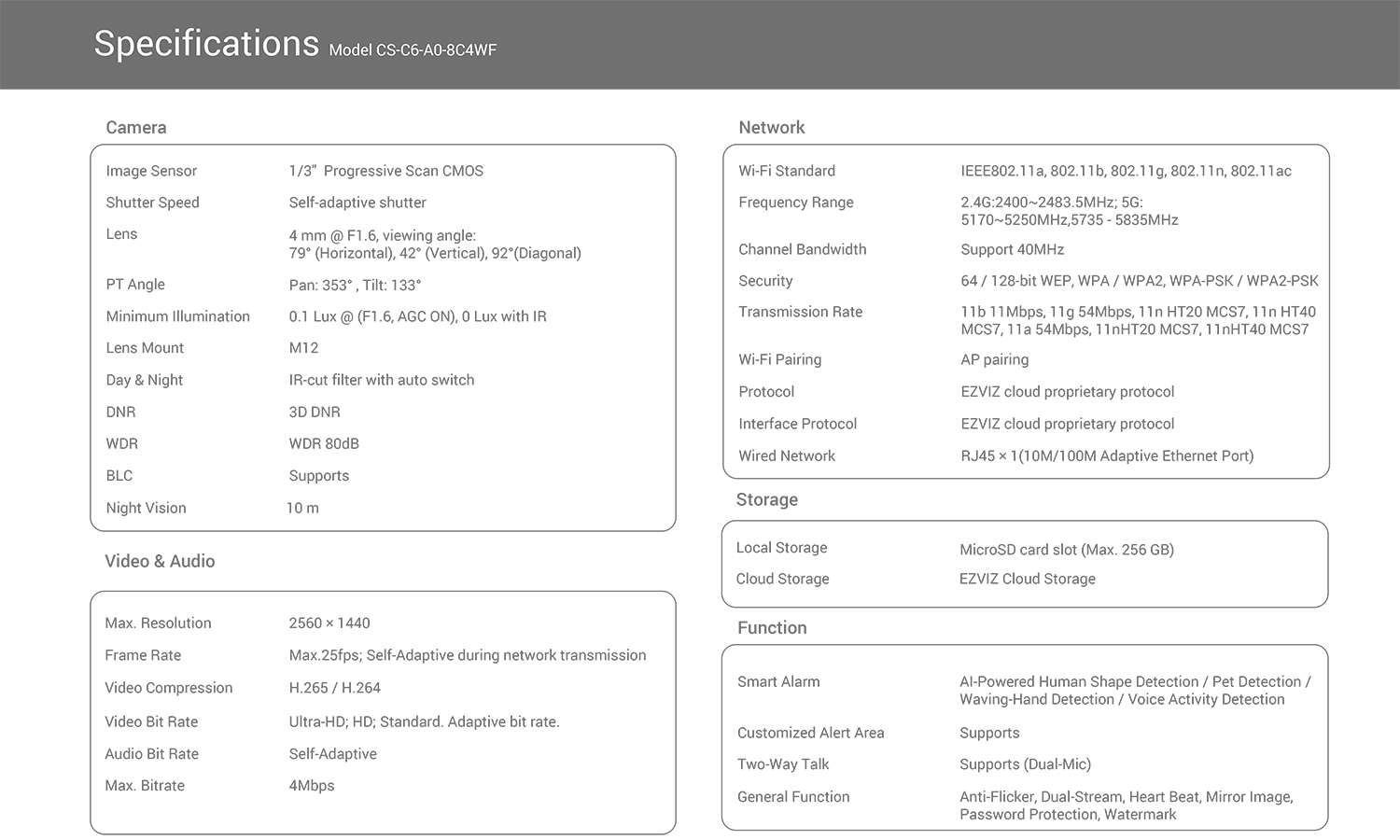The width and height of the screenshot is (1400, 840).
Task: Click the Wi-Fi Standard label
Action: [787, 171]
